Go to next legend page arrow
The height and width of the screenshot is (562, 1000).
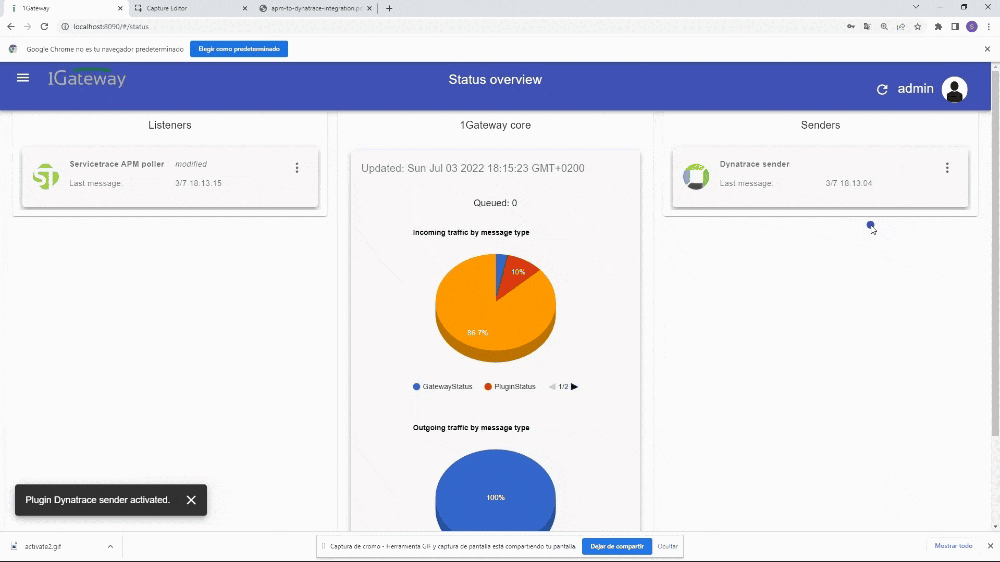click(x=575, y=387)
